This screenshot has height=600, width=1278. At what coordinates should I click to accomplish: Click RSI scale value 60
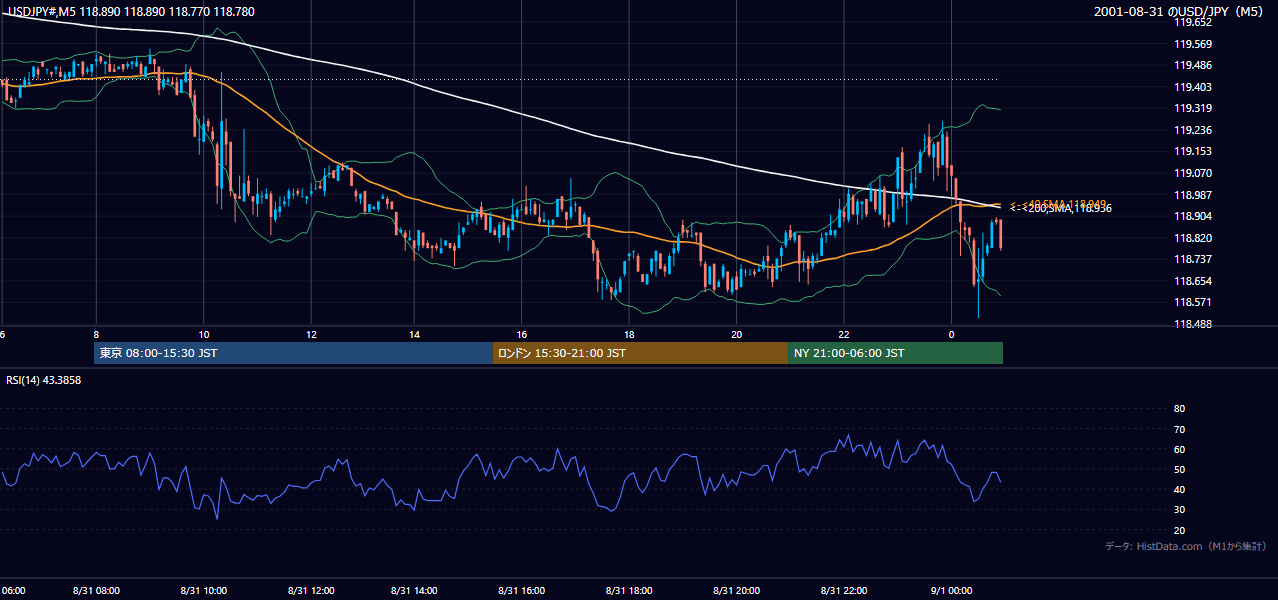coord(1179,449)
